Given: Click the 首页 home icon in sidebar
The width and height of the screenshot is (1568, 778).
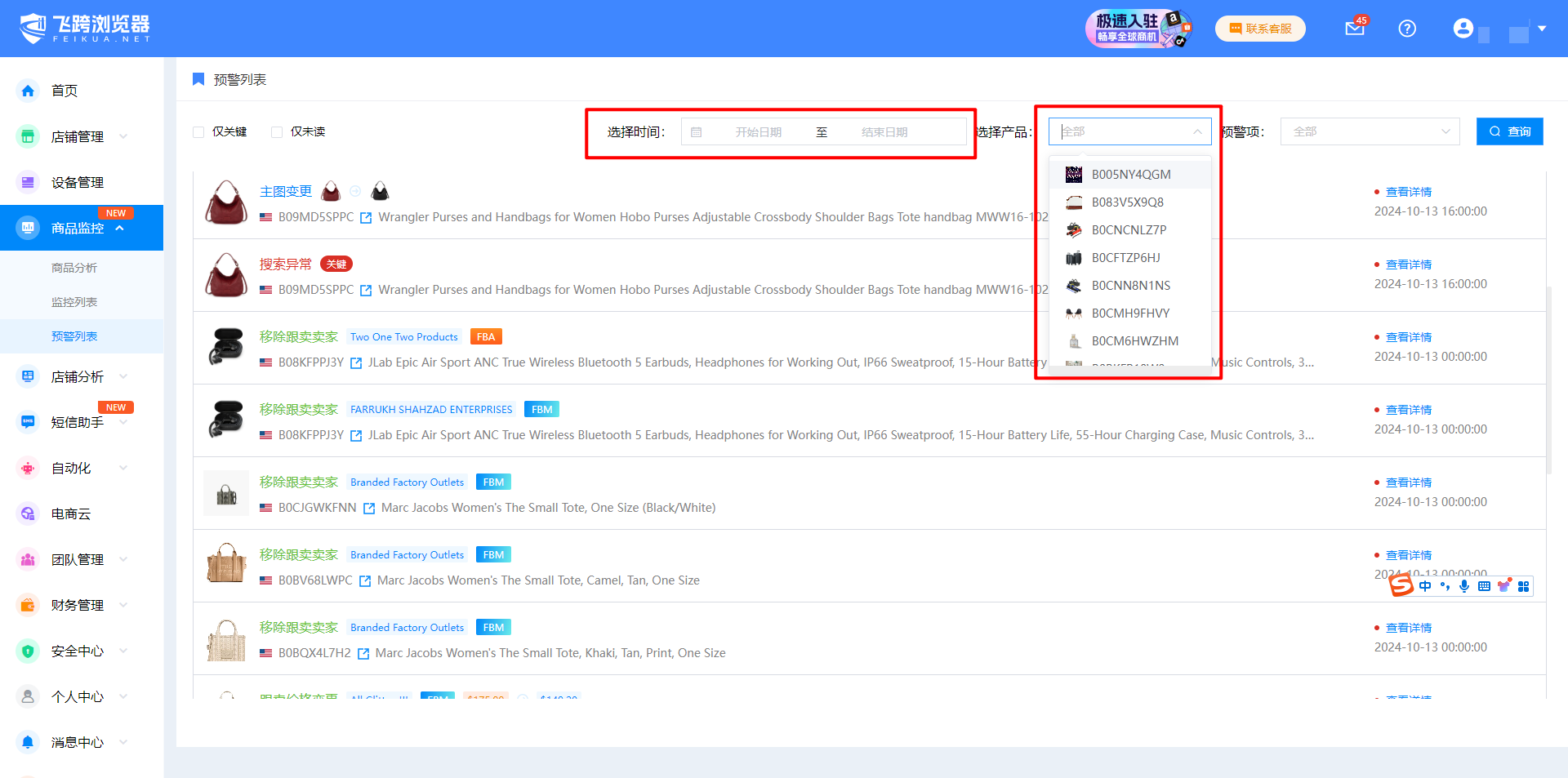Looking at the screenshot, I should point(29,91).
